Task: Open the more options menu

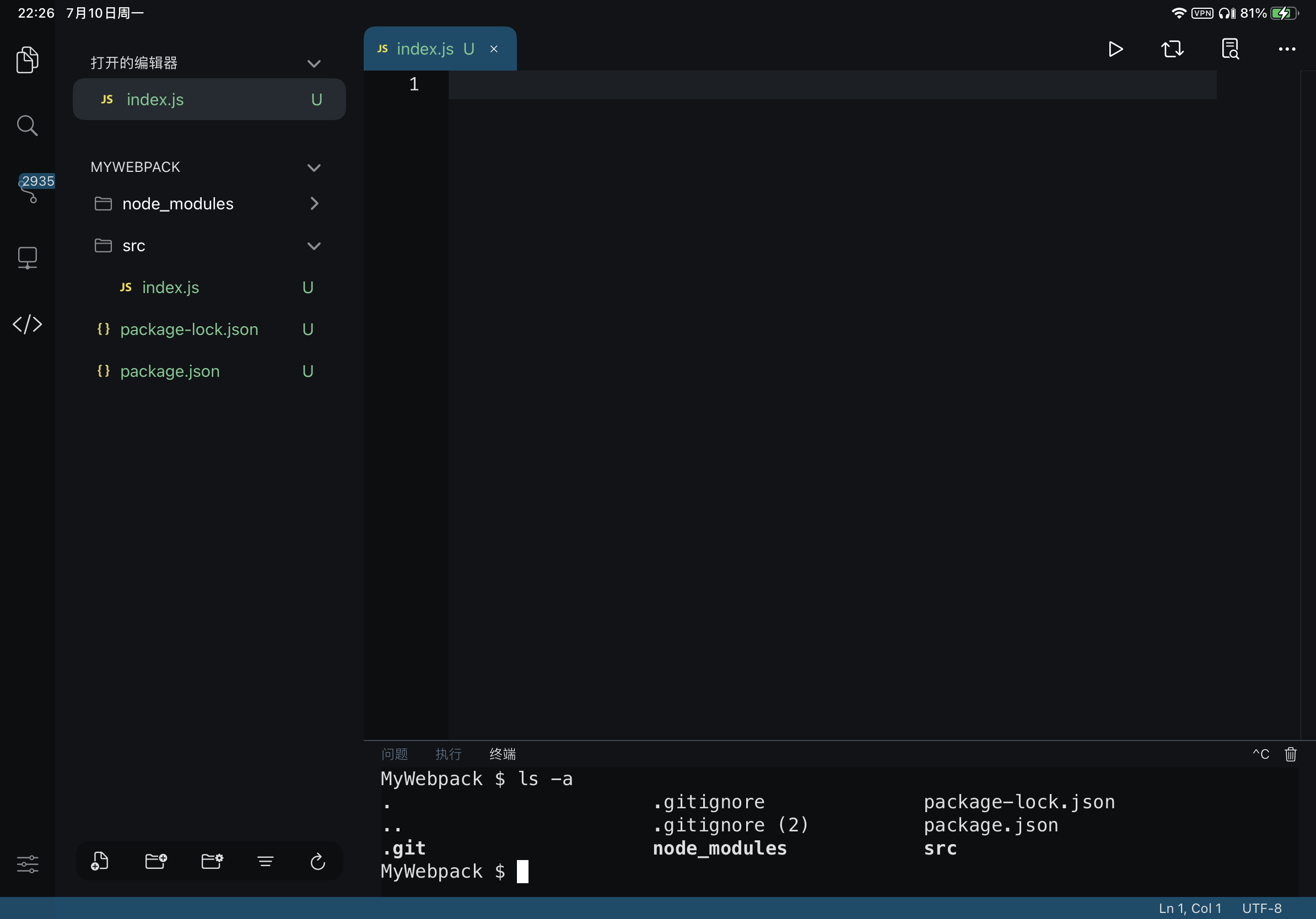Action: tap(1287, 48)
